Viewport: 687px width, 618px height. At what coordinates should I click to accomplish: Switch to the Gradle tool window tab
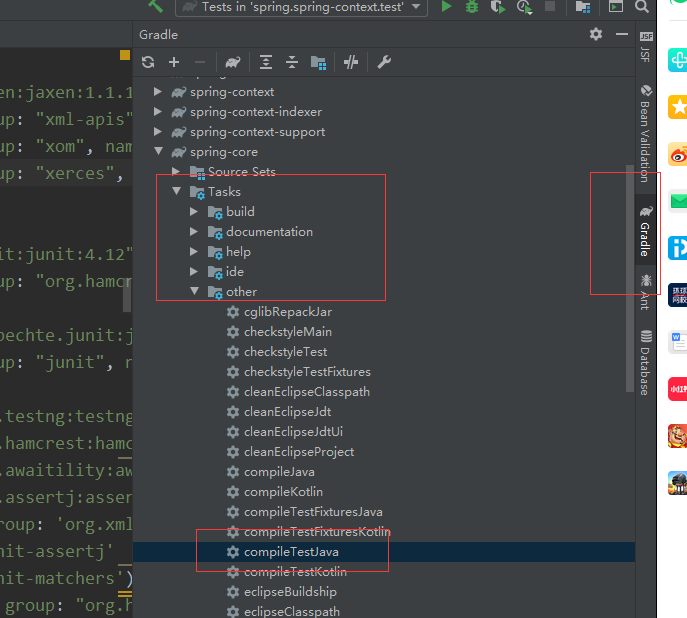point(645,230)
